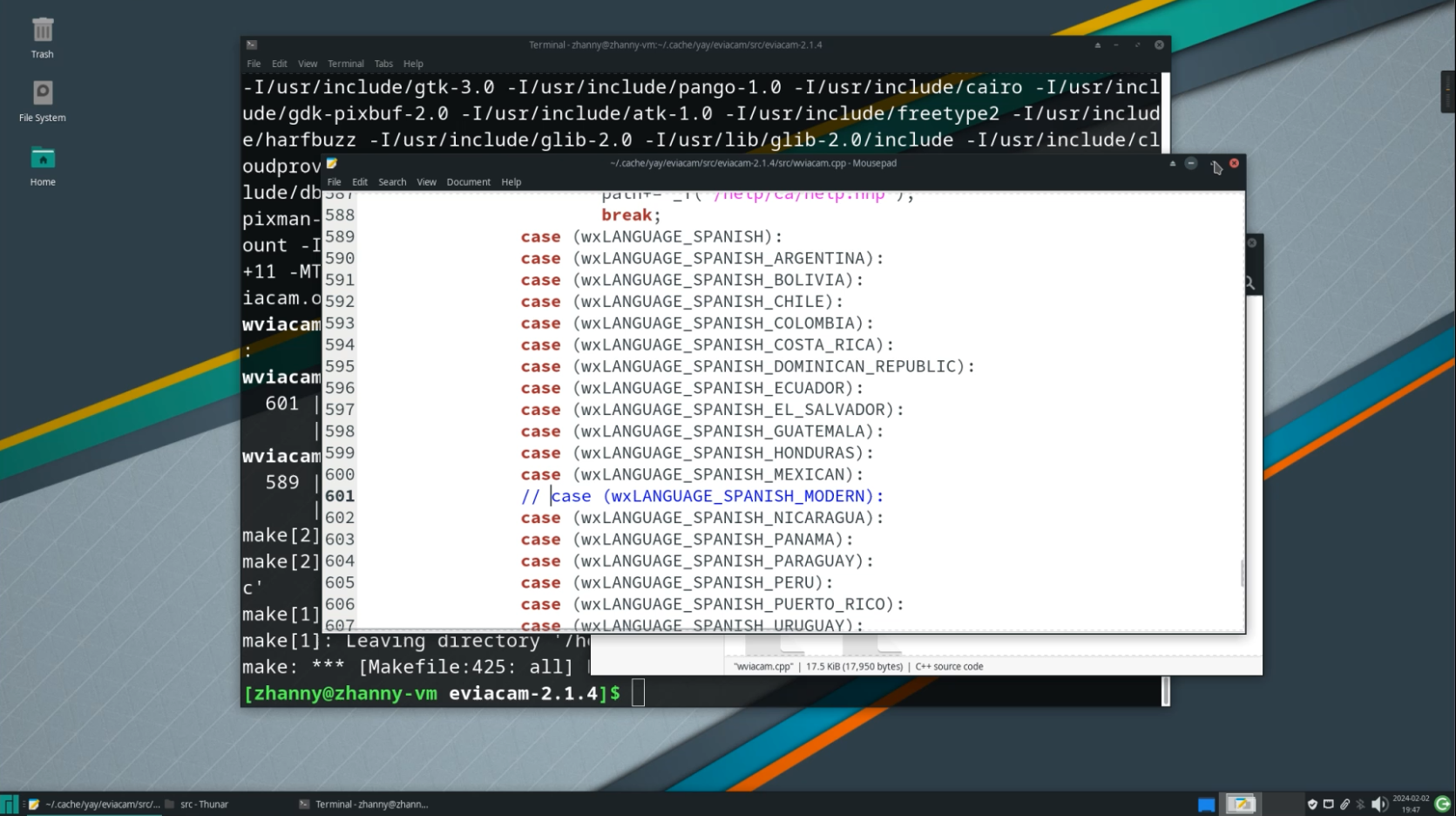Close the Terminal window

pyautogui.click(x=1159, y=44)
